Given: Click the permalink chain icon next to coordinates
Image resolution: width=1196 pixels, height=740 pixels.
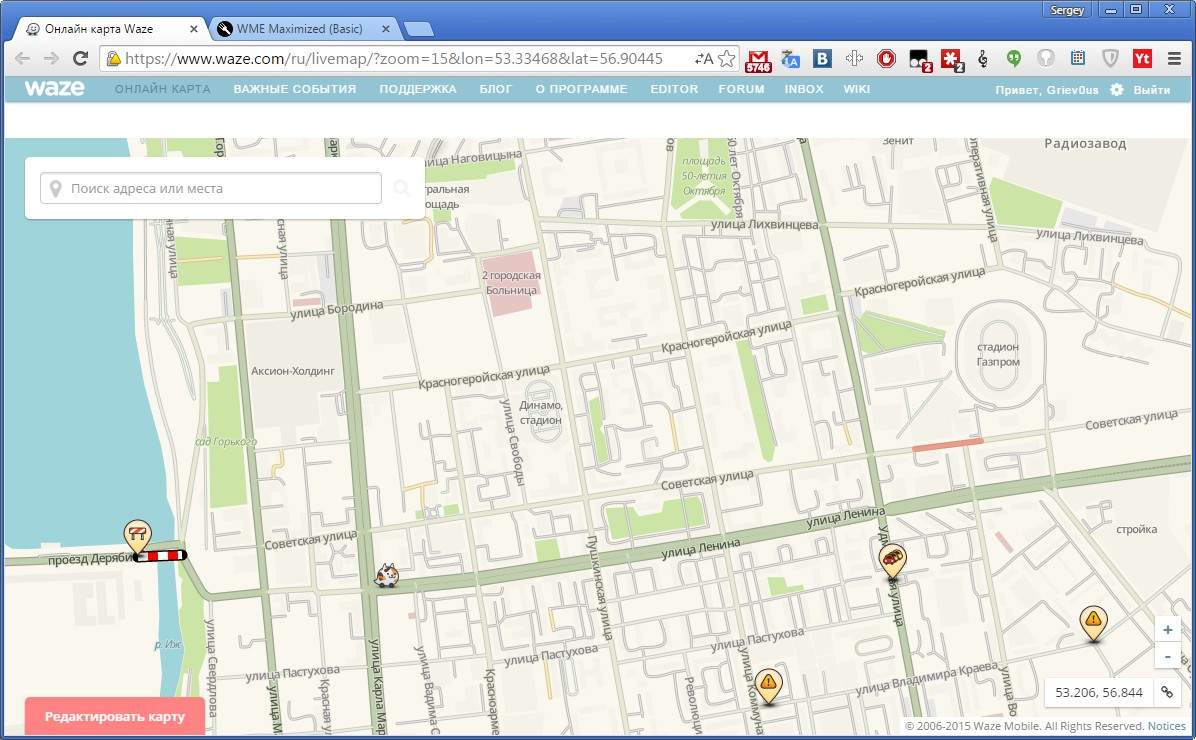Looking at the screenshot, I should 1167,692.
